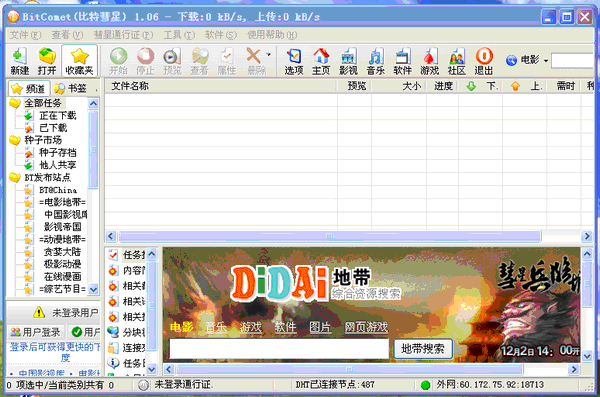
Task: Go to 主页 (Home) toolbar icon
Action: (x=321, y=61)
